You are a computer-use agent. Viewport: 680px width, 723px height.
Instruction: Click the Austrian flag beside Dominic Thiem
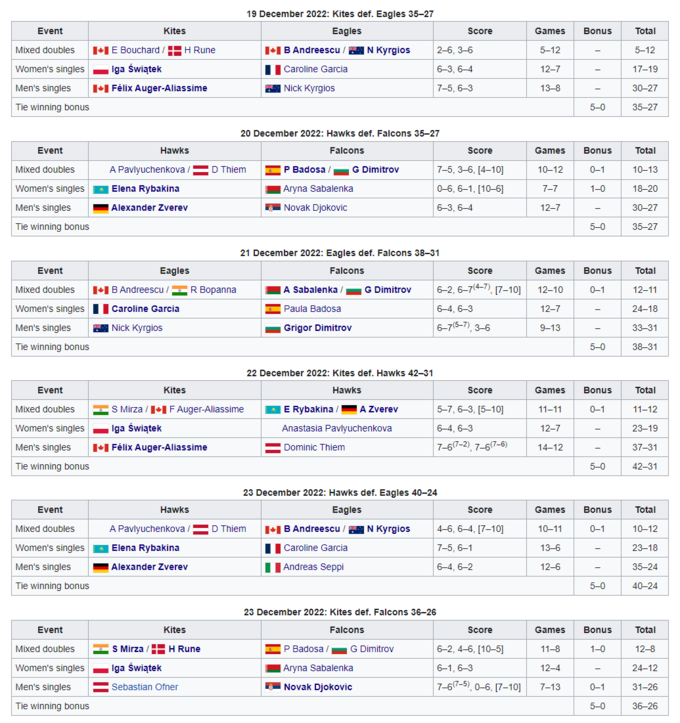tap(272, 447)
